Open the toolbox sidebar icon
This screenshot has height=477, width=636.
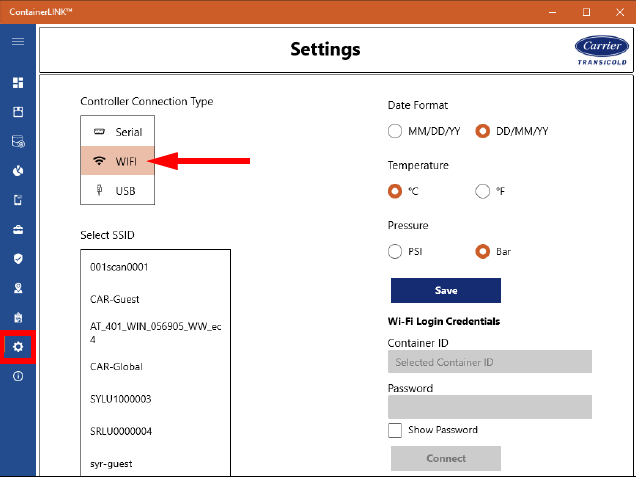click(x=18, y=230)
